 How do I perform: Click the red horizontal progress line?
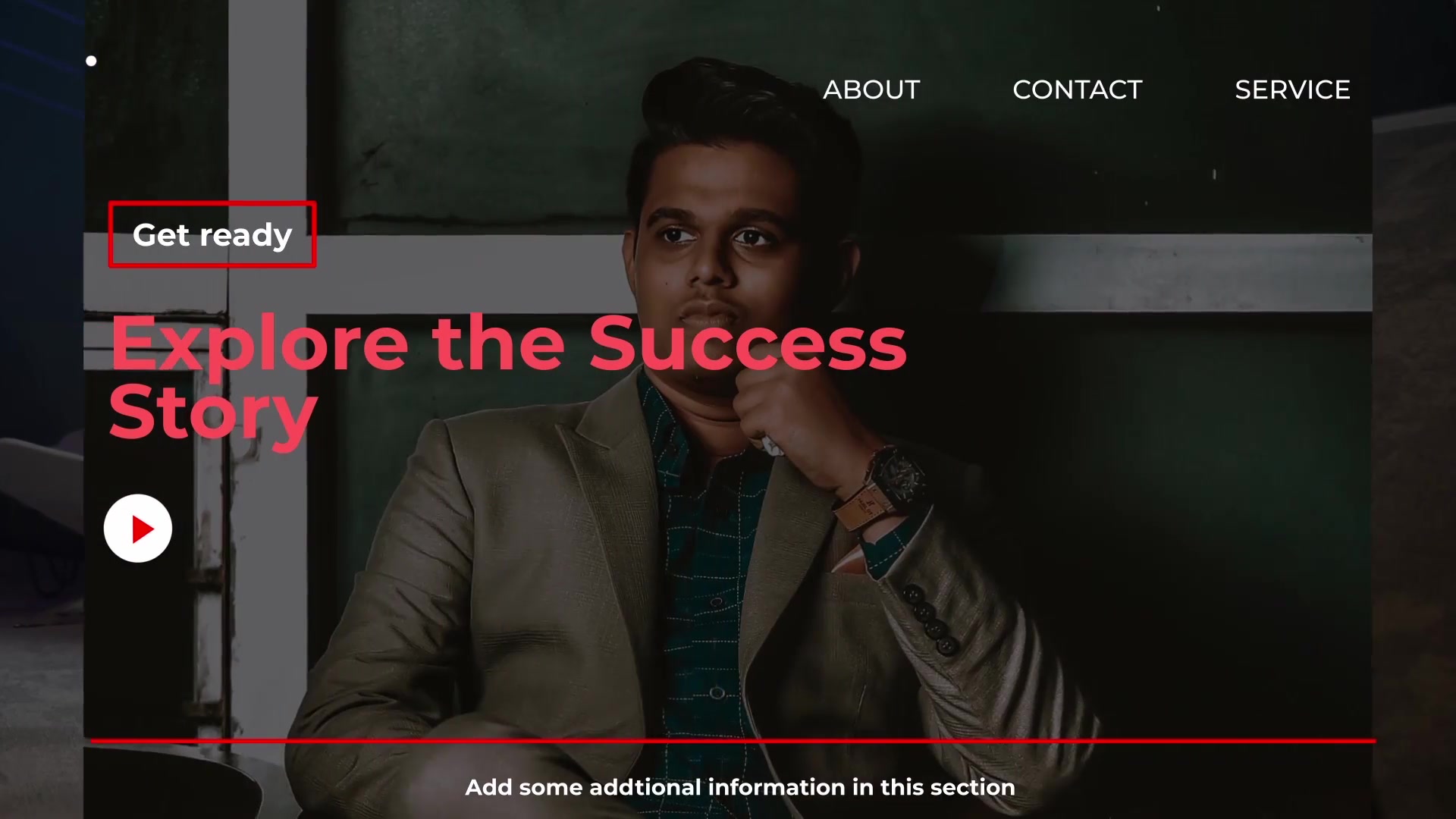point(733,740)
